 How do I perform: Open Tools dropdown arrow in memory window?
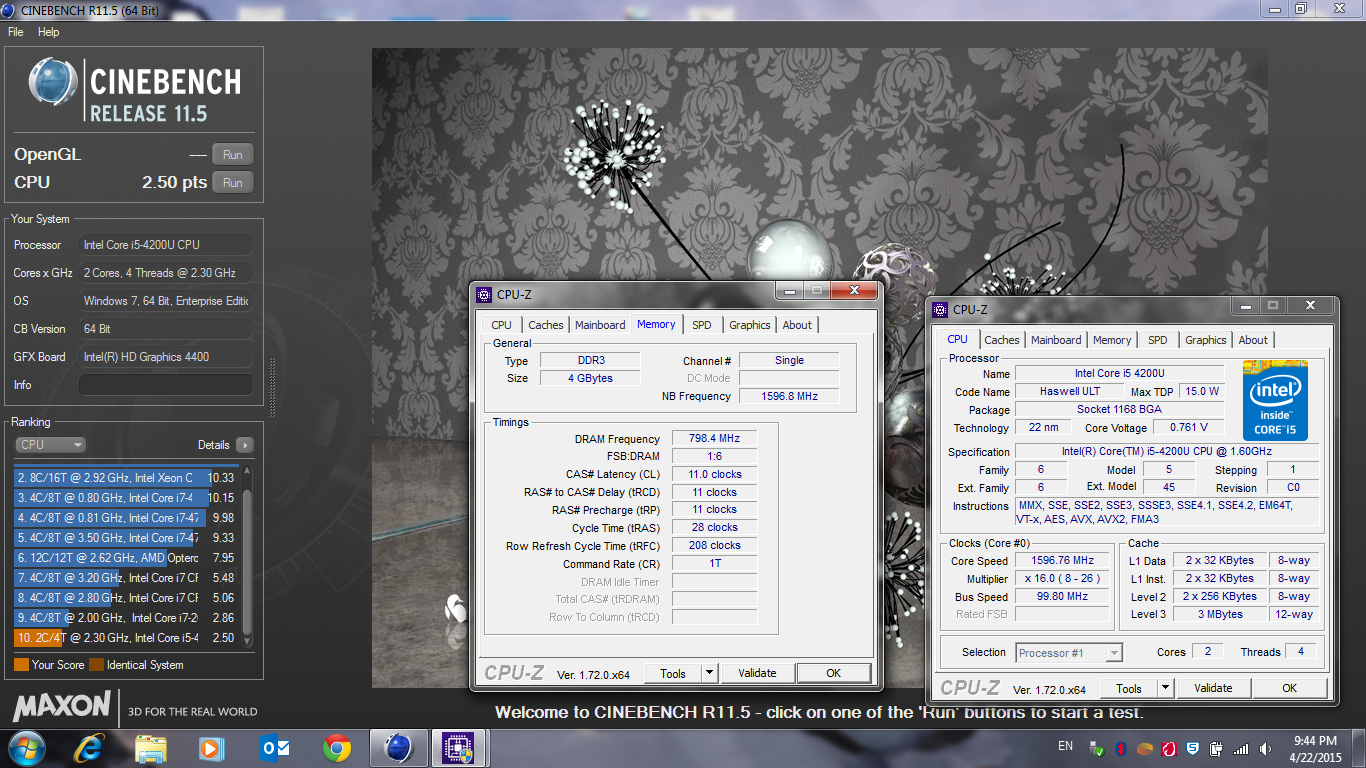(x=709, y=673)
